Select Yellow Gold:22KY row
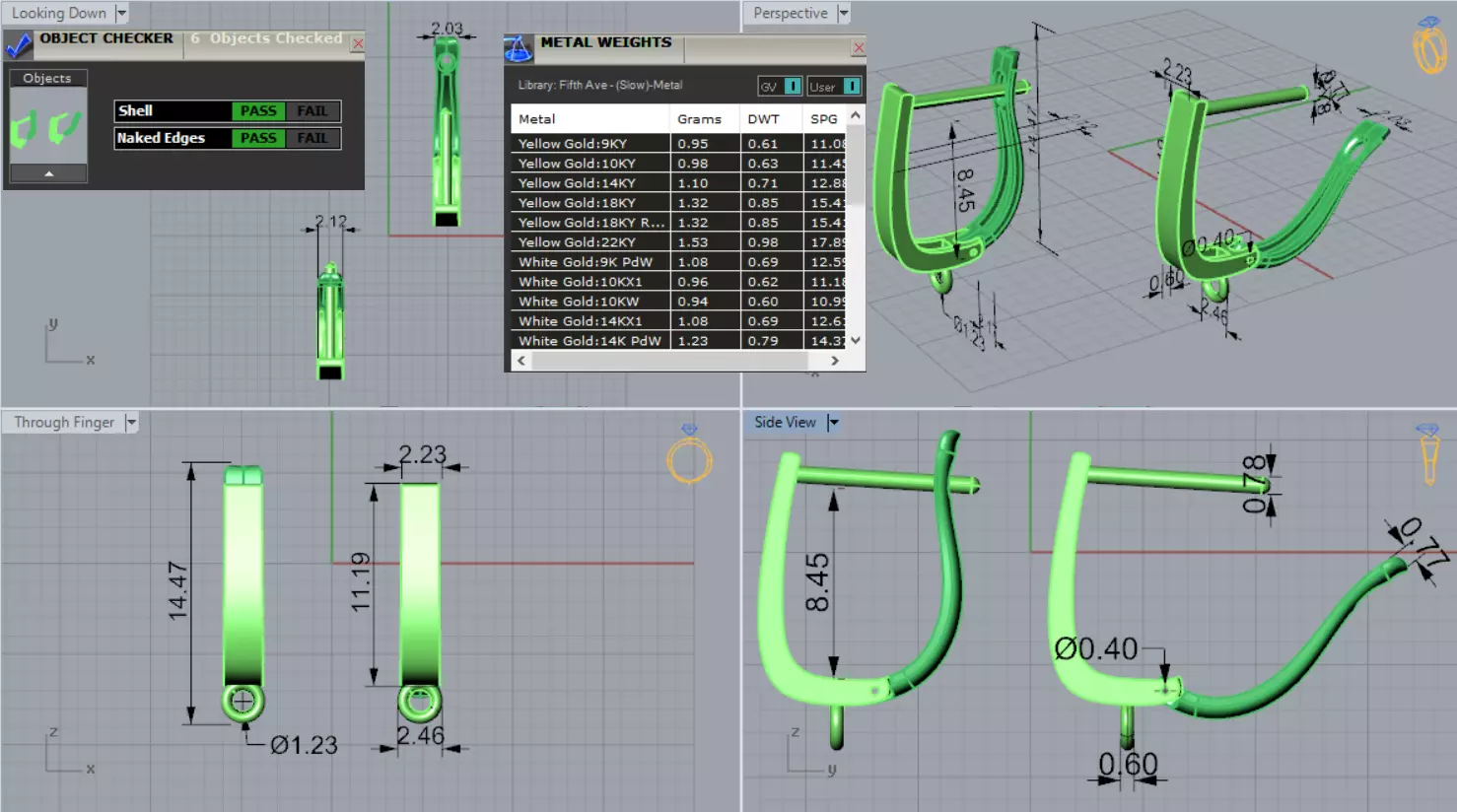The image size is (1457, 812). click(x=678, y=242)
